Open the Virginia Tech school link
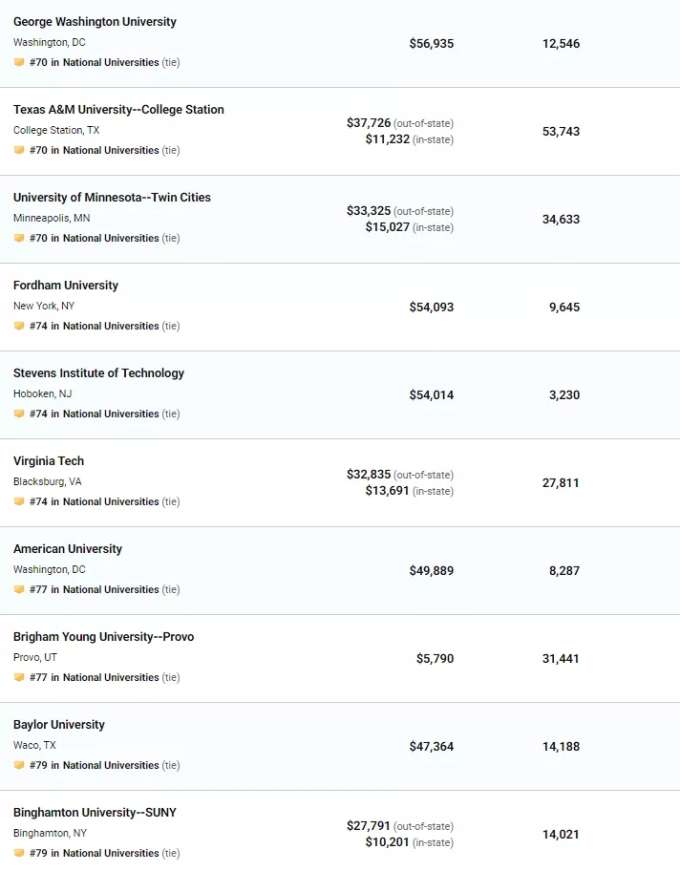This screenshot has height=877, width=680. pos(49,461)
